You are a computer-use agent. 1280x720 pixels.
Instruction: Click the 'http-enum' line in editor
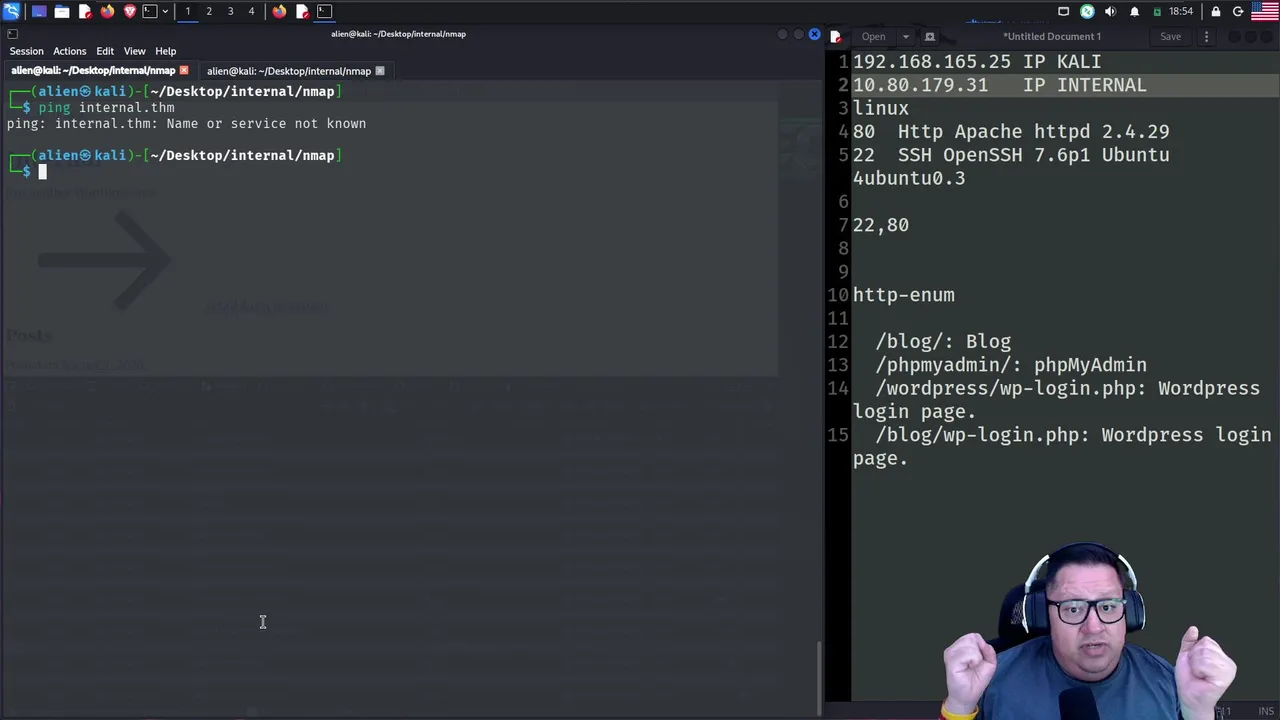point(904,295)
